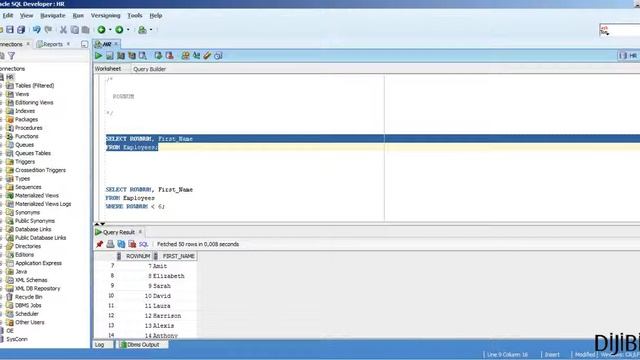Switch to the Query Builder tab
Viewport: 640px width, 360px height.
coord(149,69)
